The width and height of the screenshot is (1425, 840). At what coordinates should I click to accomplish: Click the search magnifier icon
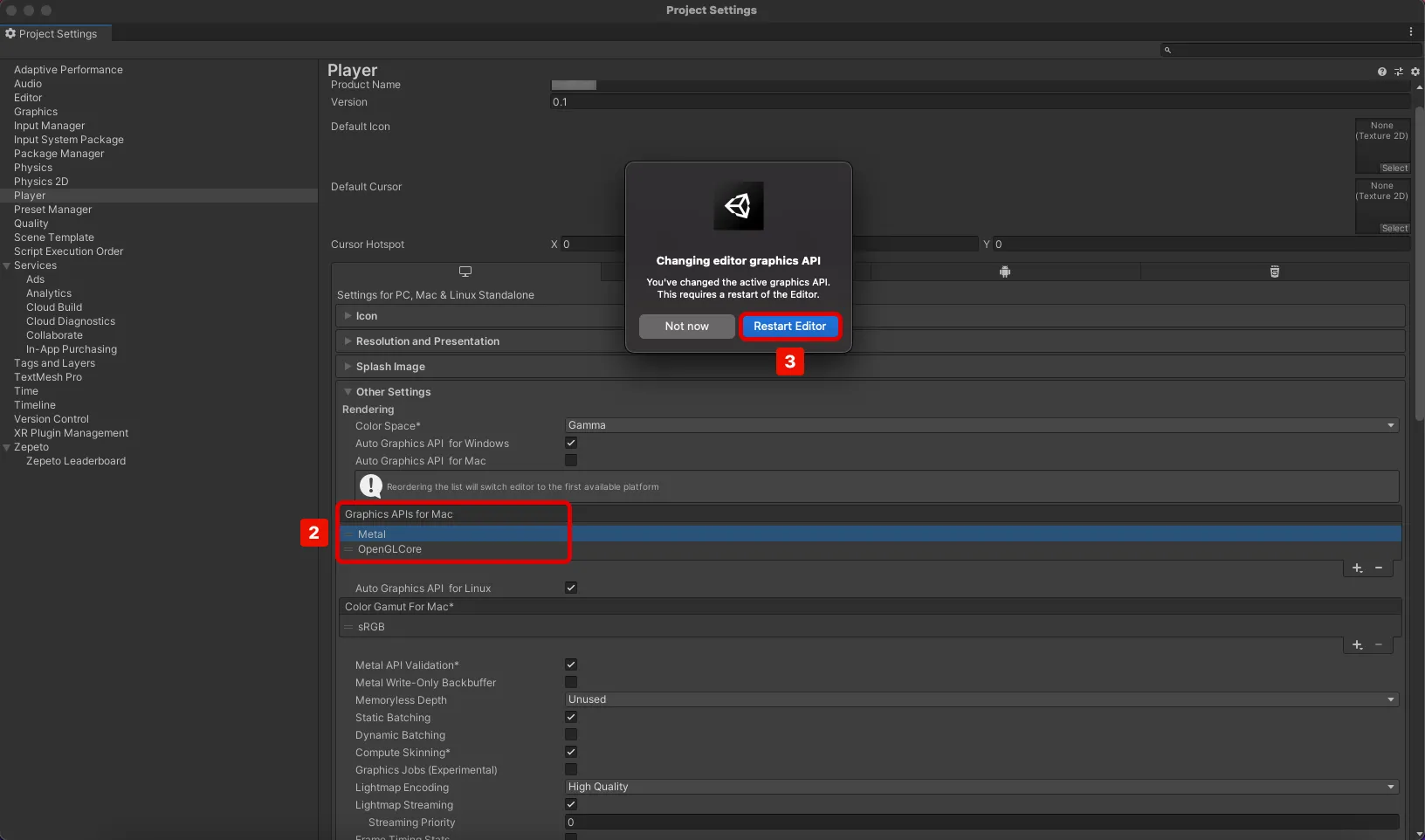pos(1167,50)
